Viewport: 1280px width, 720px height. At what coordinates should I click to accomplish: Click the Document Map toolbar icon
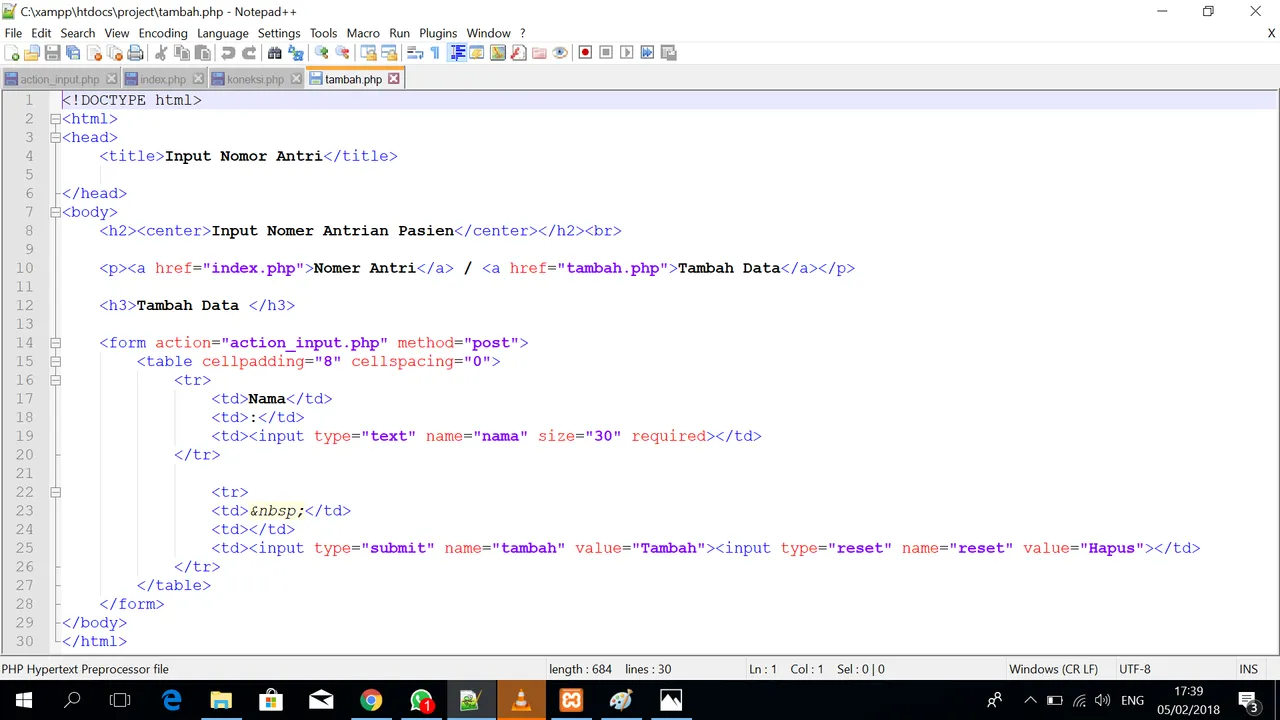coord(497,52)
